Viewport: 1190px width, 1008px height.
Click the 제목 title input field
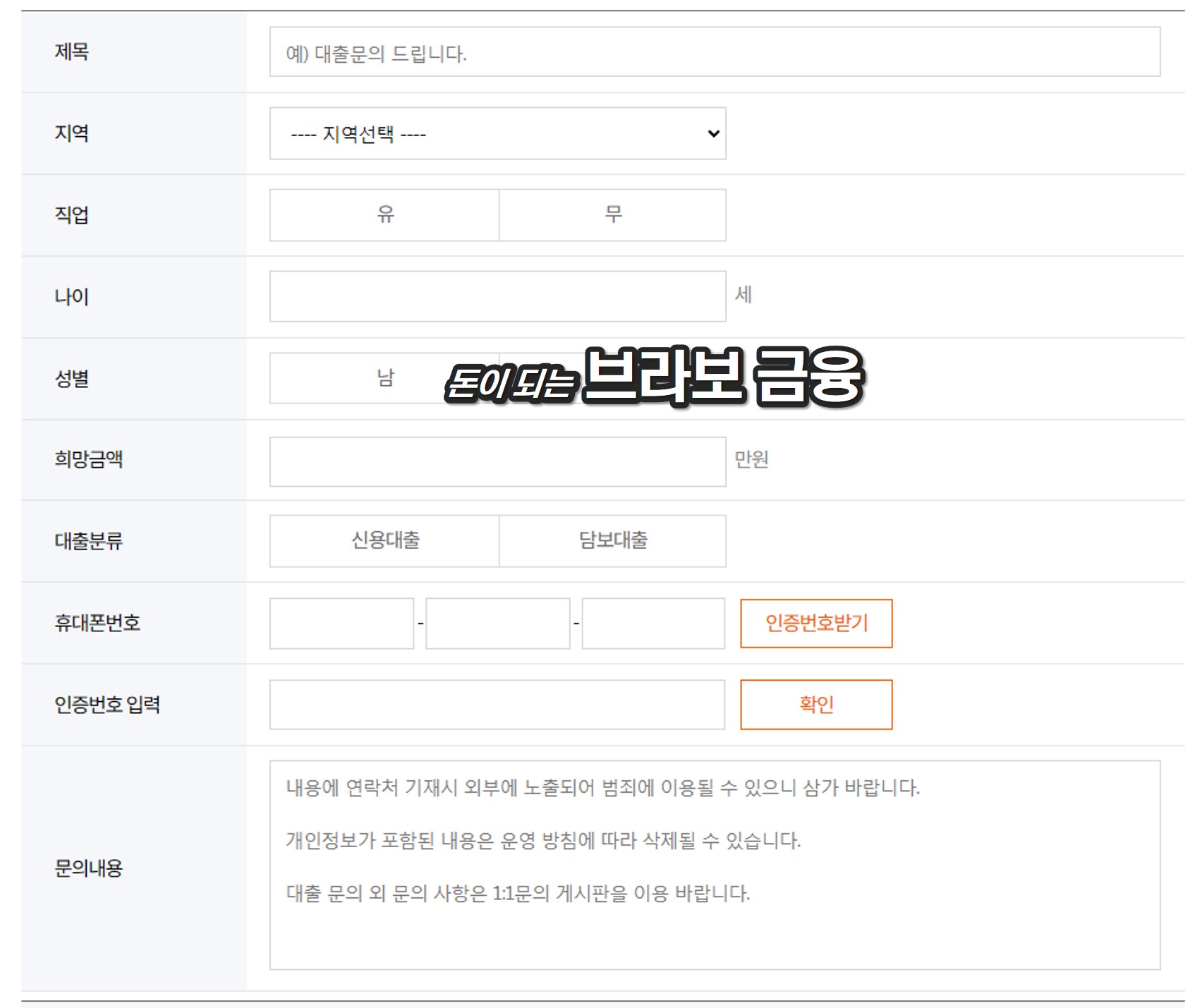point(715,51)
